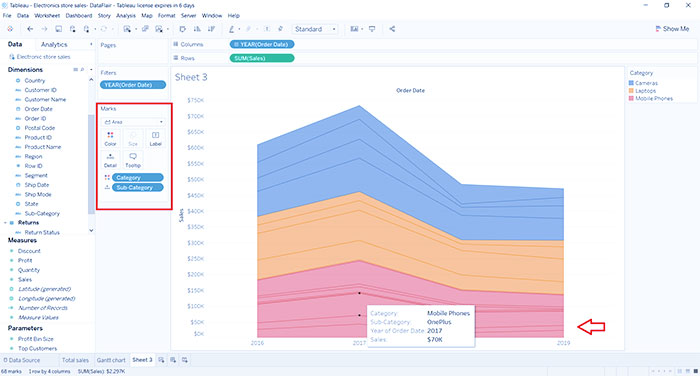Screen dimensions: 700x376
Task: Click the Mobile Phones pink legend swatch
Action: coord(631,98)
